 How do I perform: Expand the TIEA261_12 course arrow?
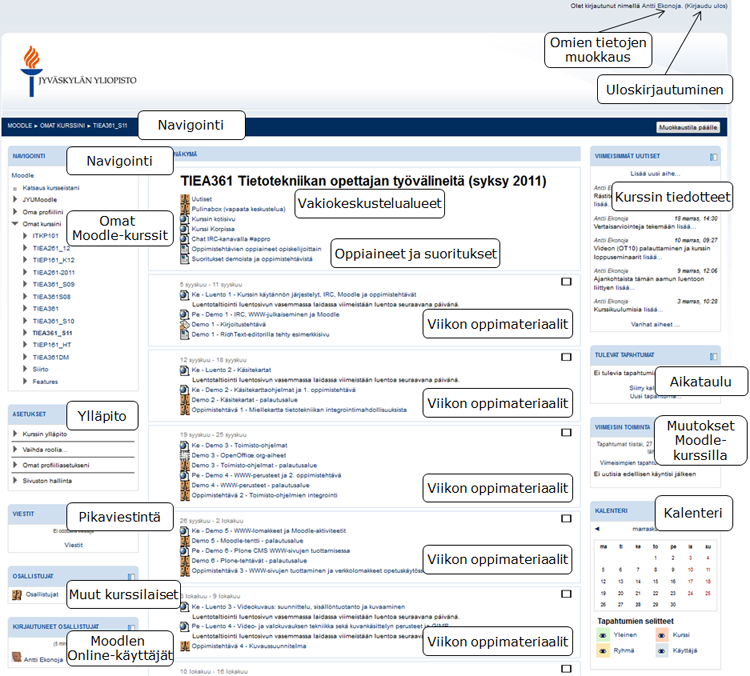pyautogui.click(x=25, y=248)
